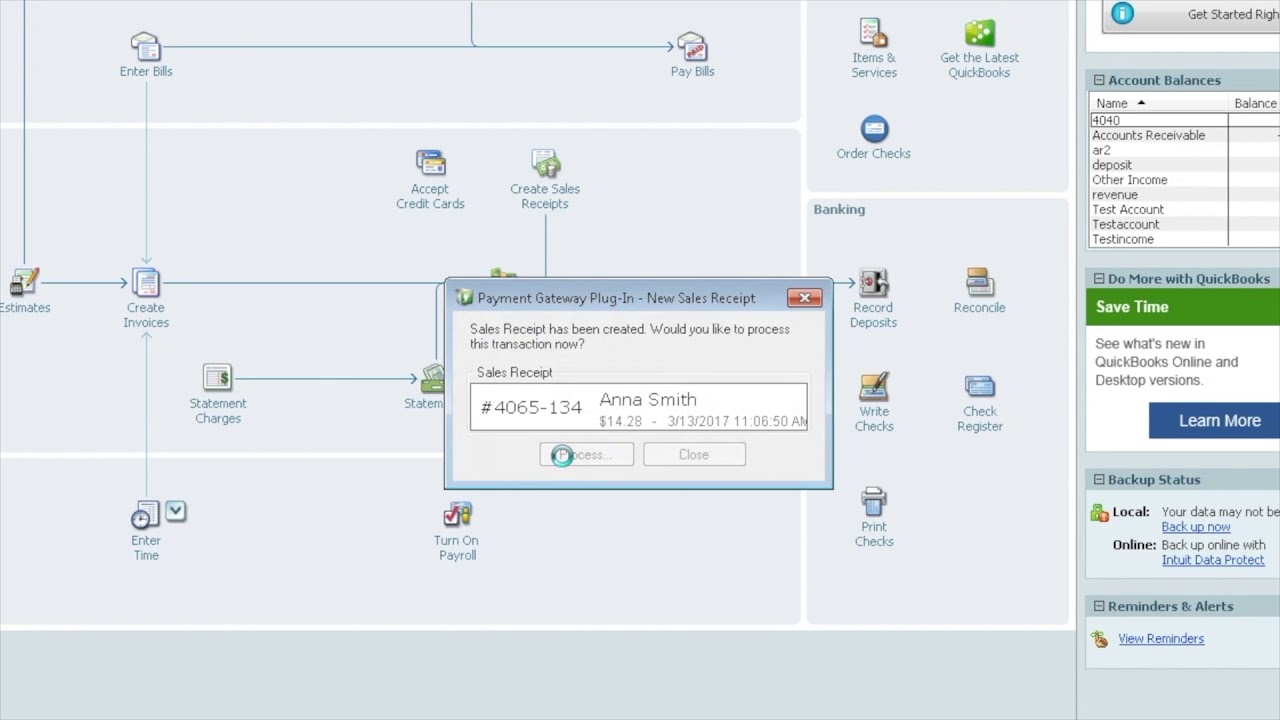Click the Backup Status local lock icon
The height and width of the screenshot is (720, 1280).
click(1100, 513)
